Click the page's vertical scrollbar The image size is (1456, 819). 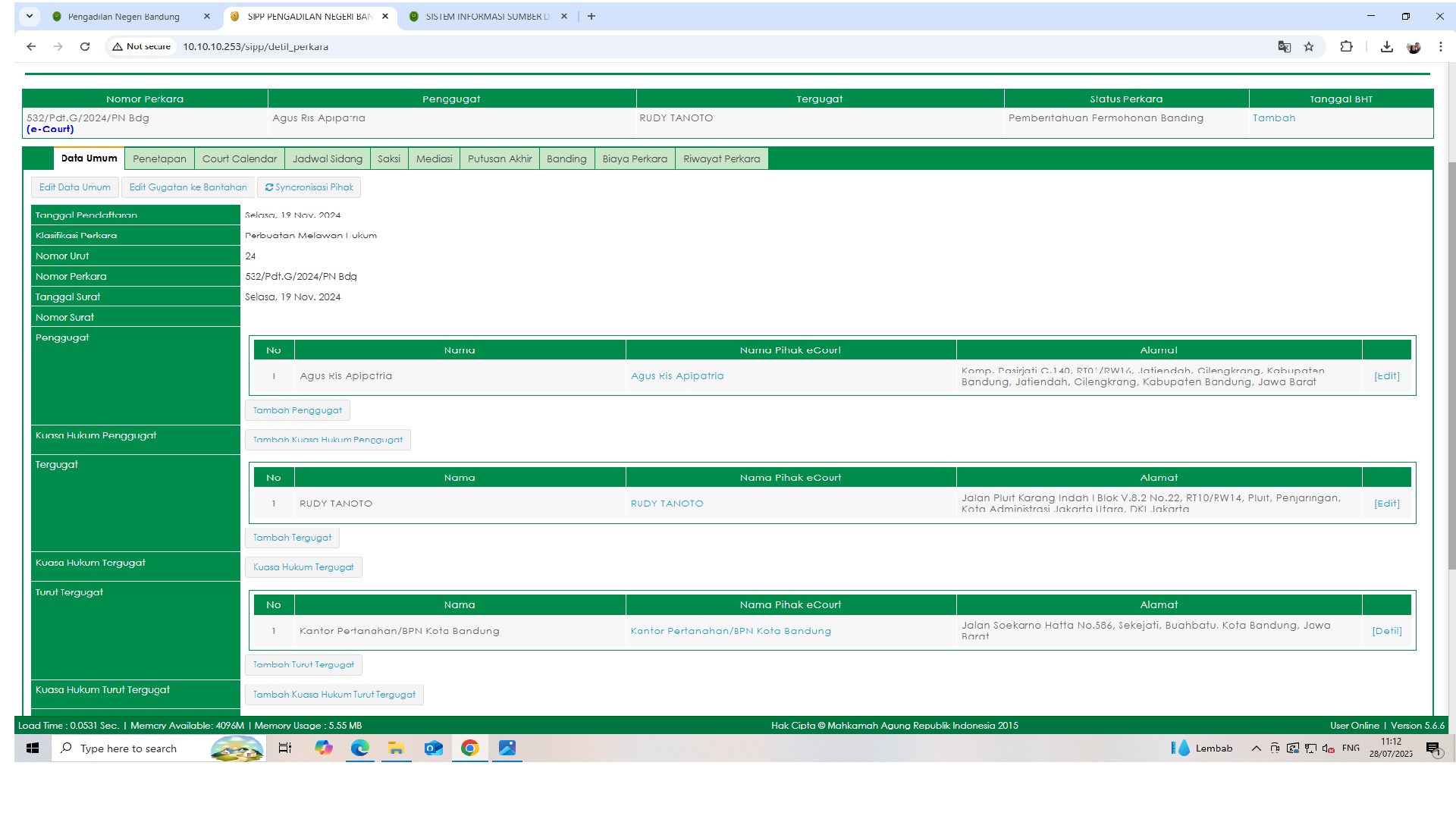1451,364
